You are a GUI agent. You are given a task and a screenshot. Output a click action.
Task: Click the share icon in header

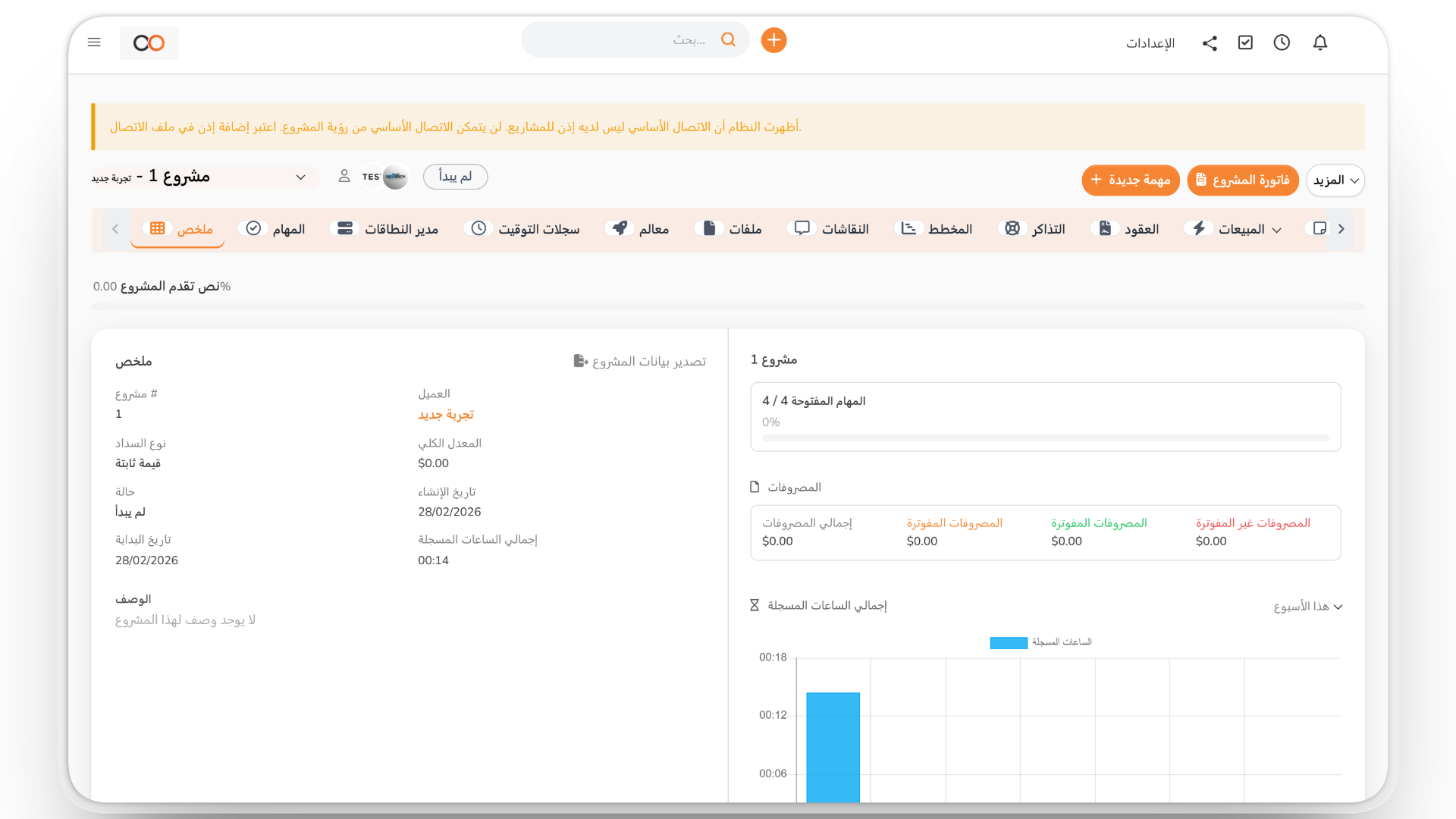tap(1210, 43)
